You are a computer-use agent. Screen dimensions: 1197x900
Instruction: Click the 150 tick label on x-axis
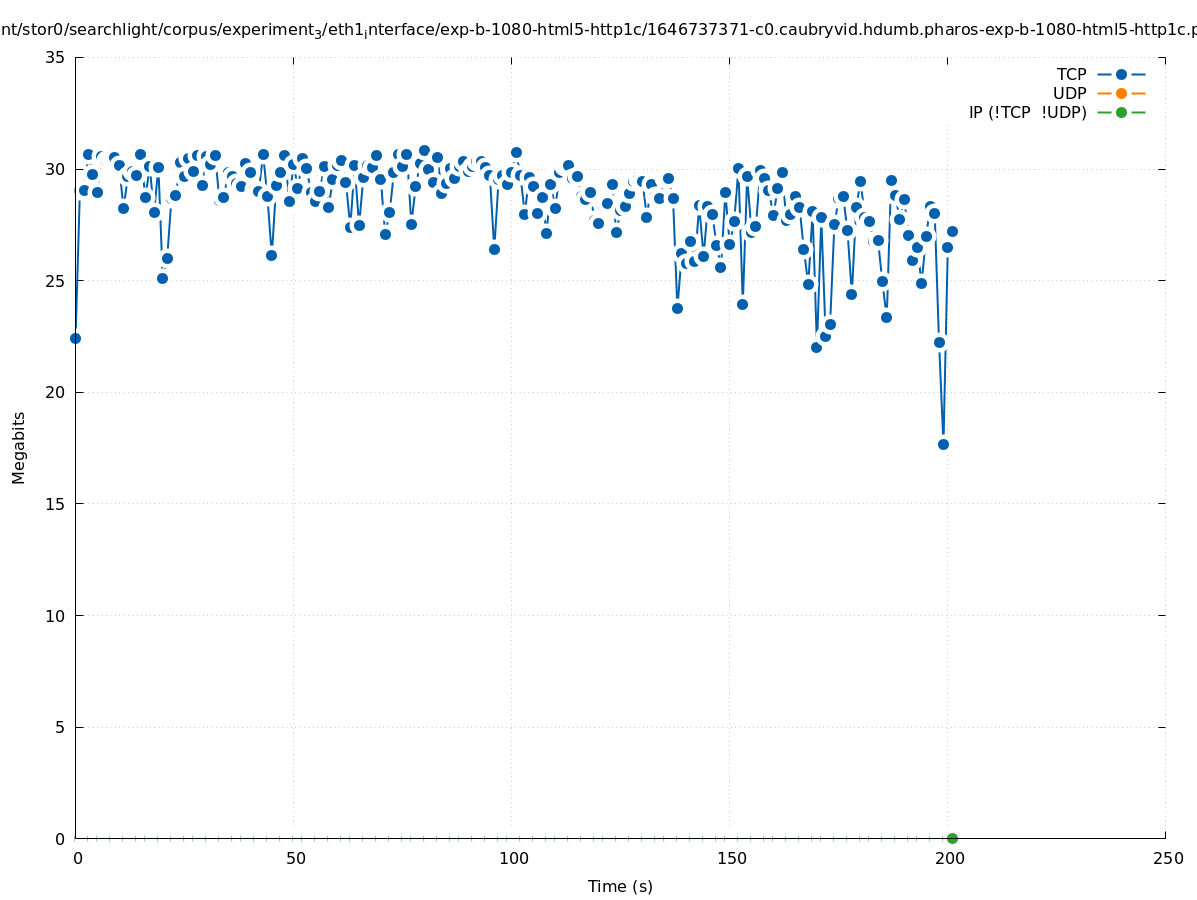click(731, 858)
